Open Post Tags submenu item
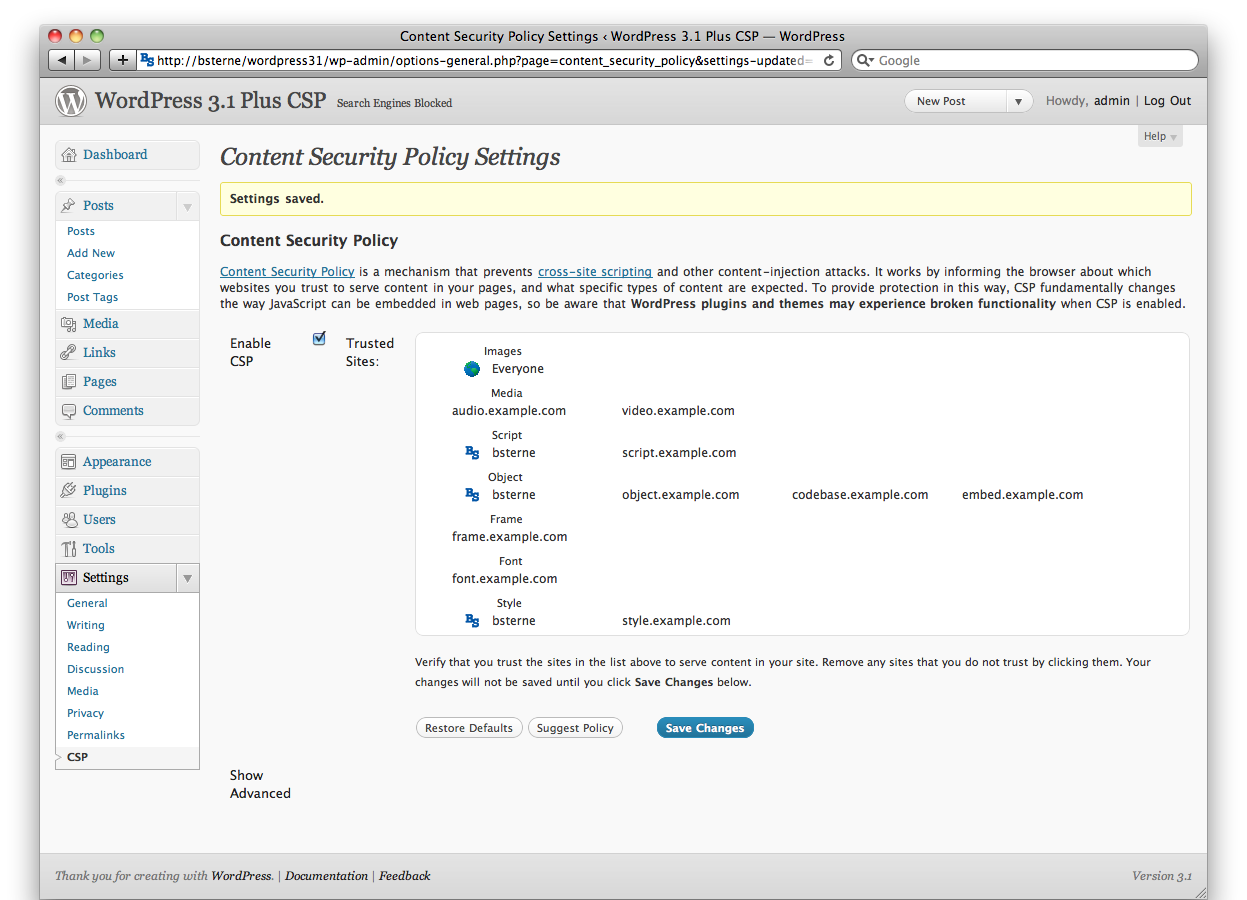Viewport: 1247px width, 900px height. (92, 297)
